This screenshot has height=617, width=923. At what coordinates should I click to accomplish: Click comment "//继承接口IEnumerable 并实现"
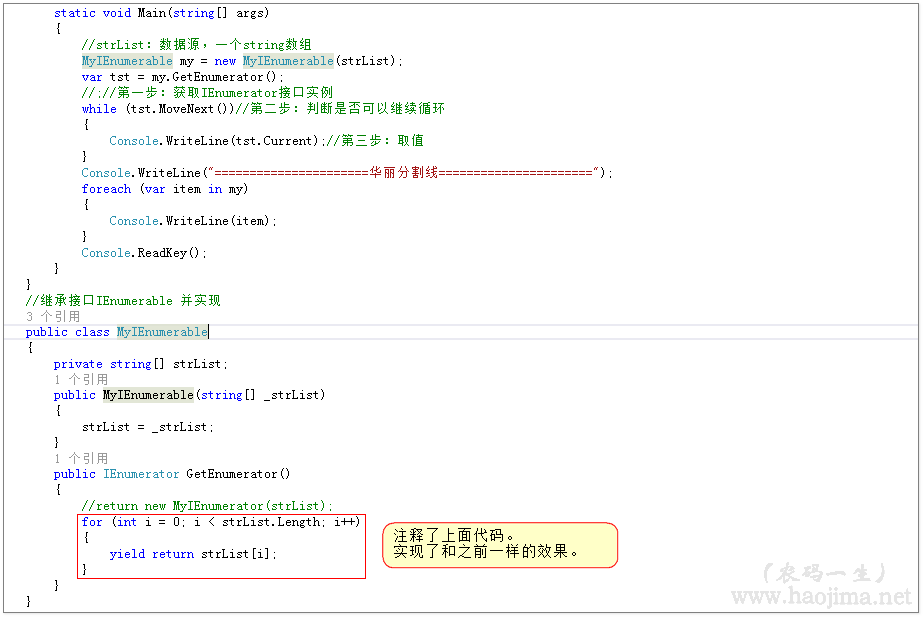pyautogui.click(x=123, y=301)
